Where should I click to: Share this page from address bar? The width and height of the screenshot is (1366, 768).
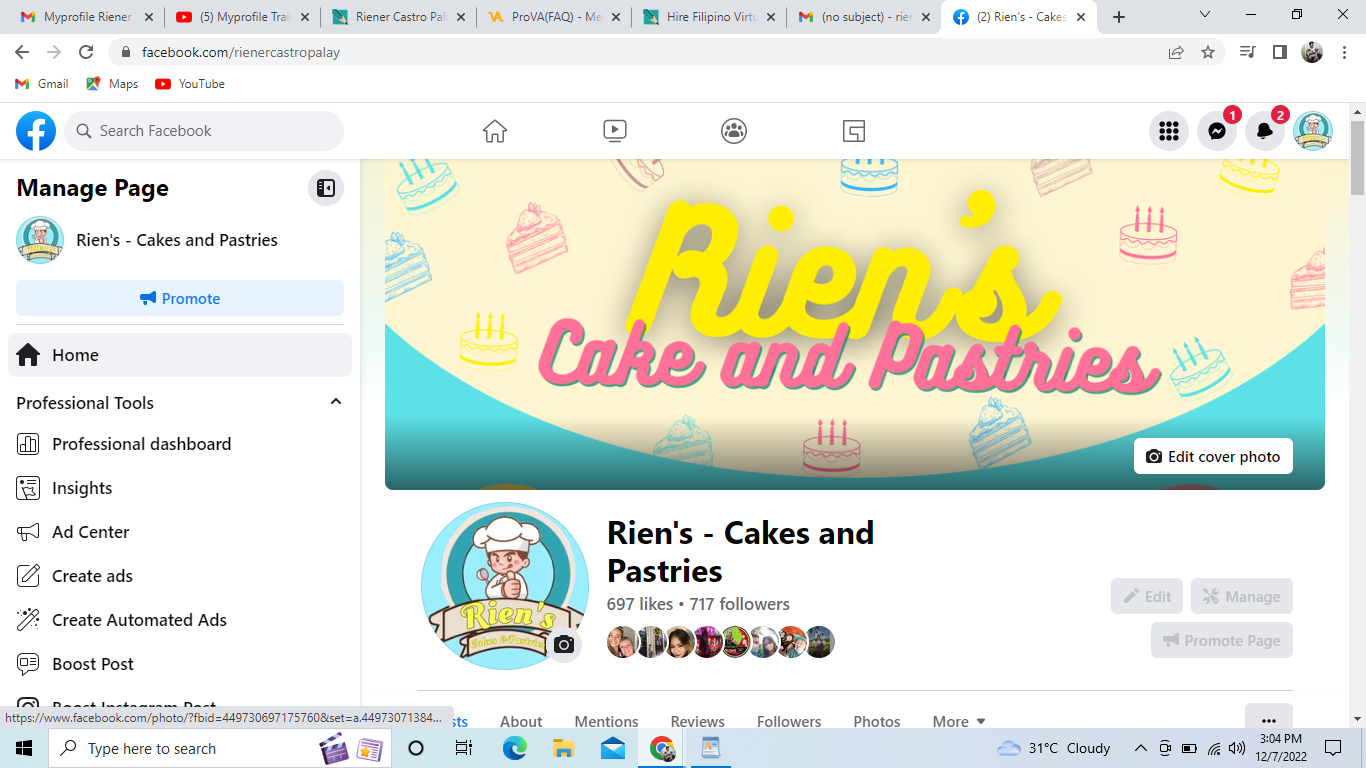pyautogui.click(x=1176, y=52)
